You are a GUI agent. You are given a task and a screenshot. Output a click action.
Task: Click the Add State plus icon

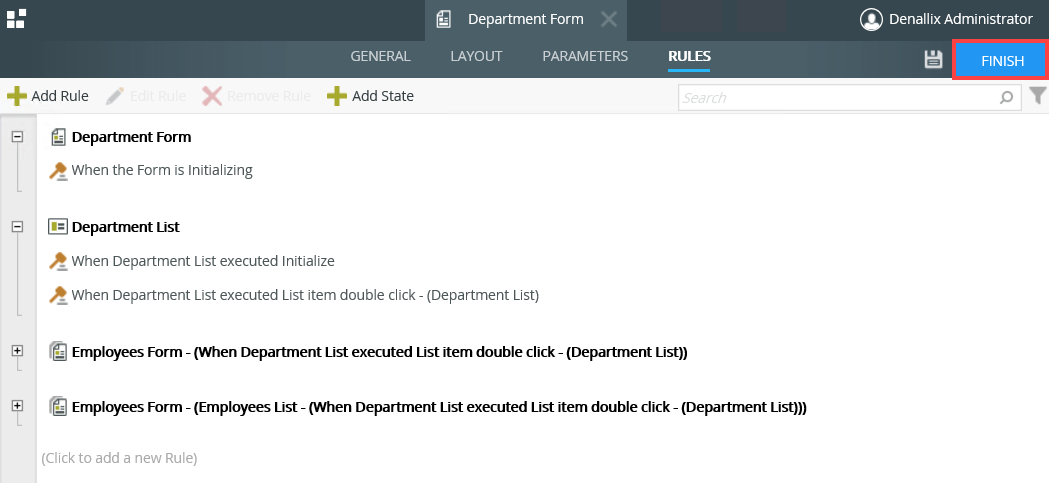tap(338, 96)
